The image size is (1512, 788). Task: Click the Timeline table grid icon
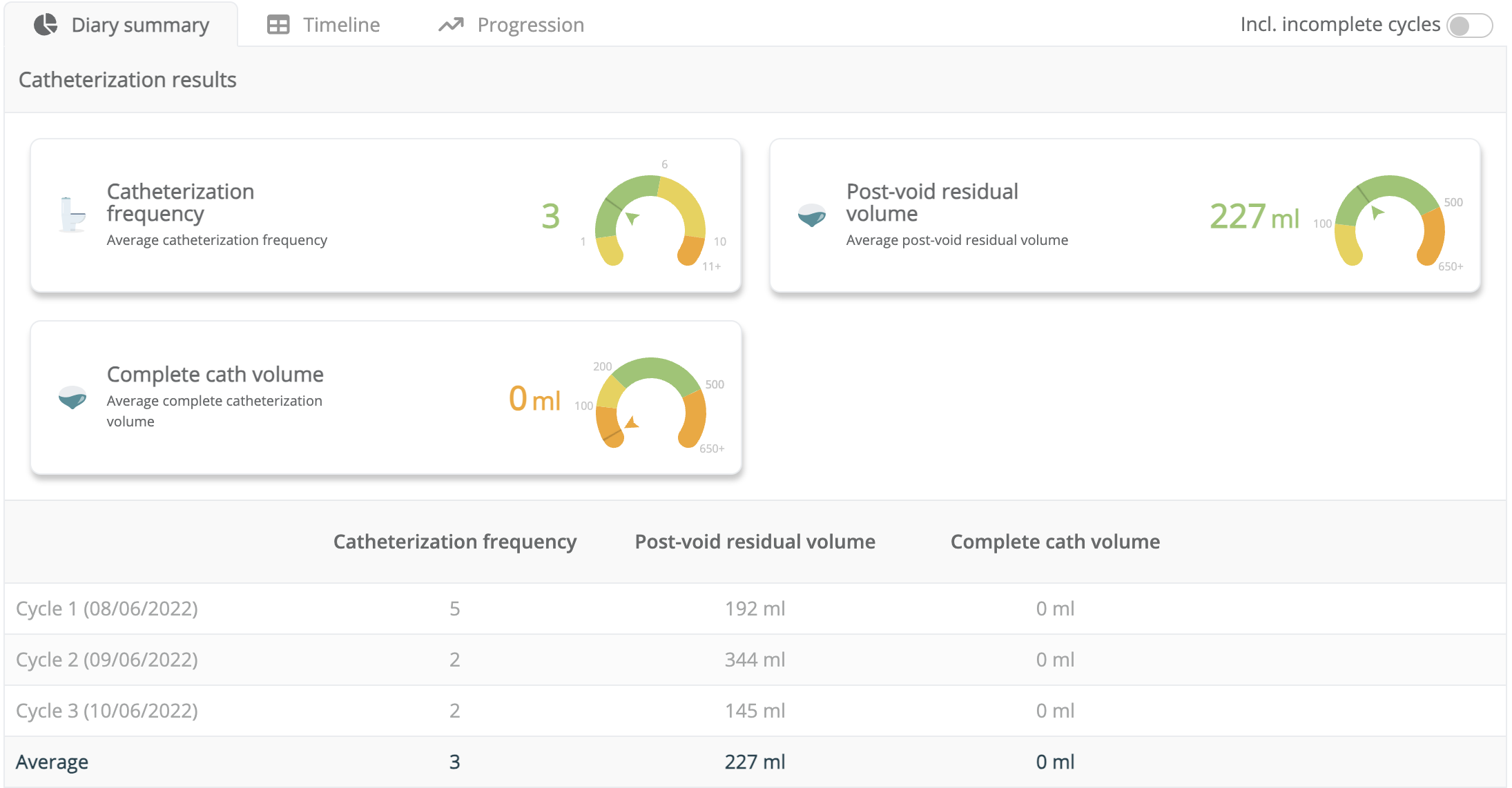[278, 25]
